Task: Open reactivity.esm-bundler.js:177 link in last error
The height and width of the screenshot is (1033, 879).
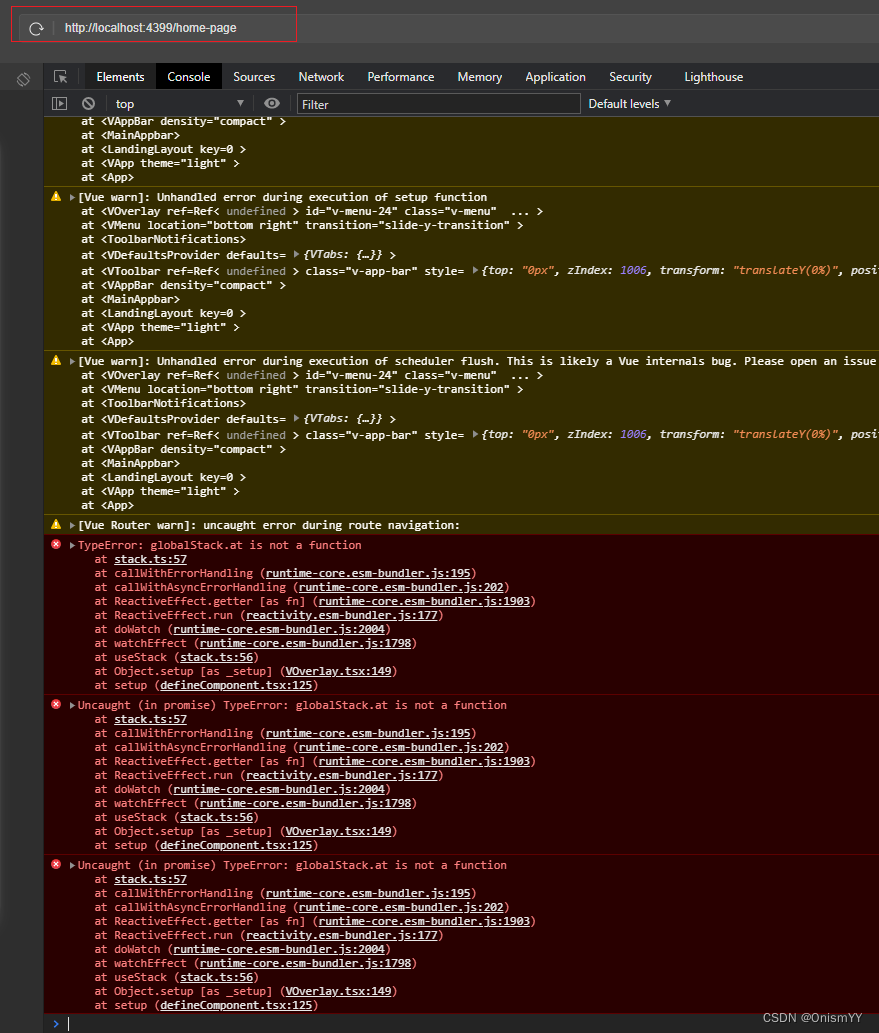Action: click(341, 935)
